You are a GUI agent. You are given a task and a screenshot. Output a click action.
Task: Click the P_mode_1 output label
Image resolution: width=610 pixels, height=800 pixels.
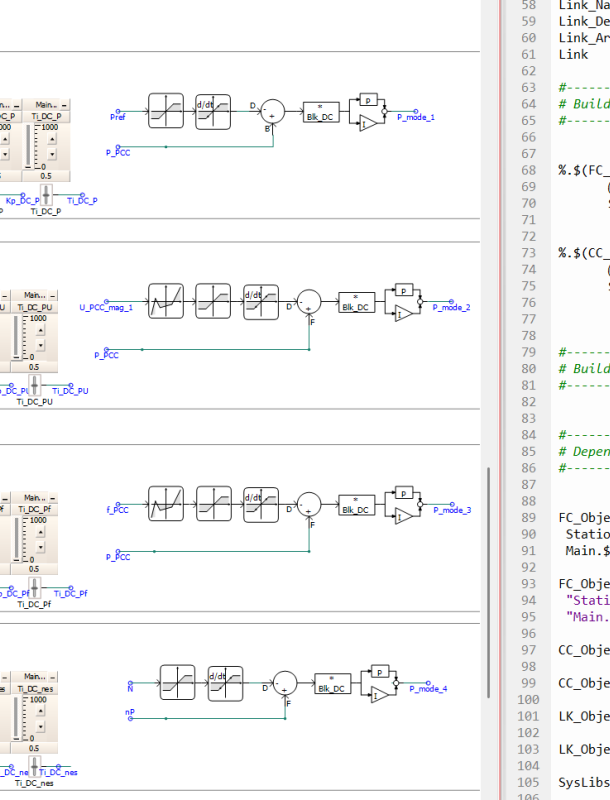pyautogui.click(x=416, y=117)
